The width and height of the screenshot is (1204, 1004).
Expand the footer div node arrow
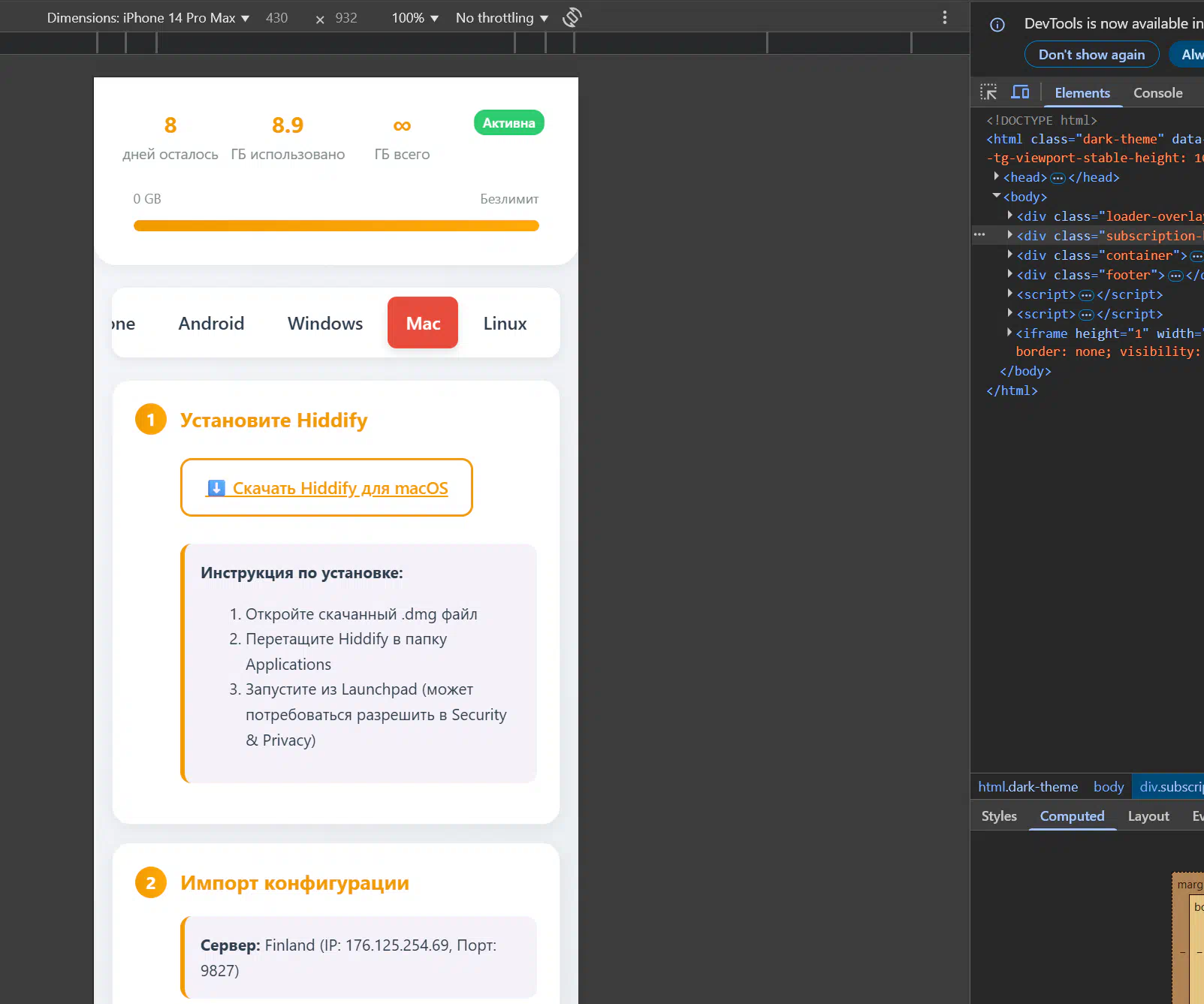click(1010, 274)
